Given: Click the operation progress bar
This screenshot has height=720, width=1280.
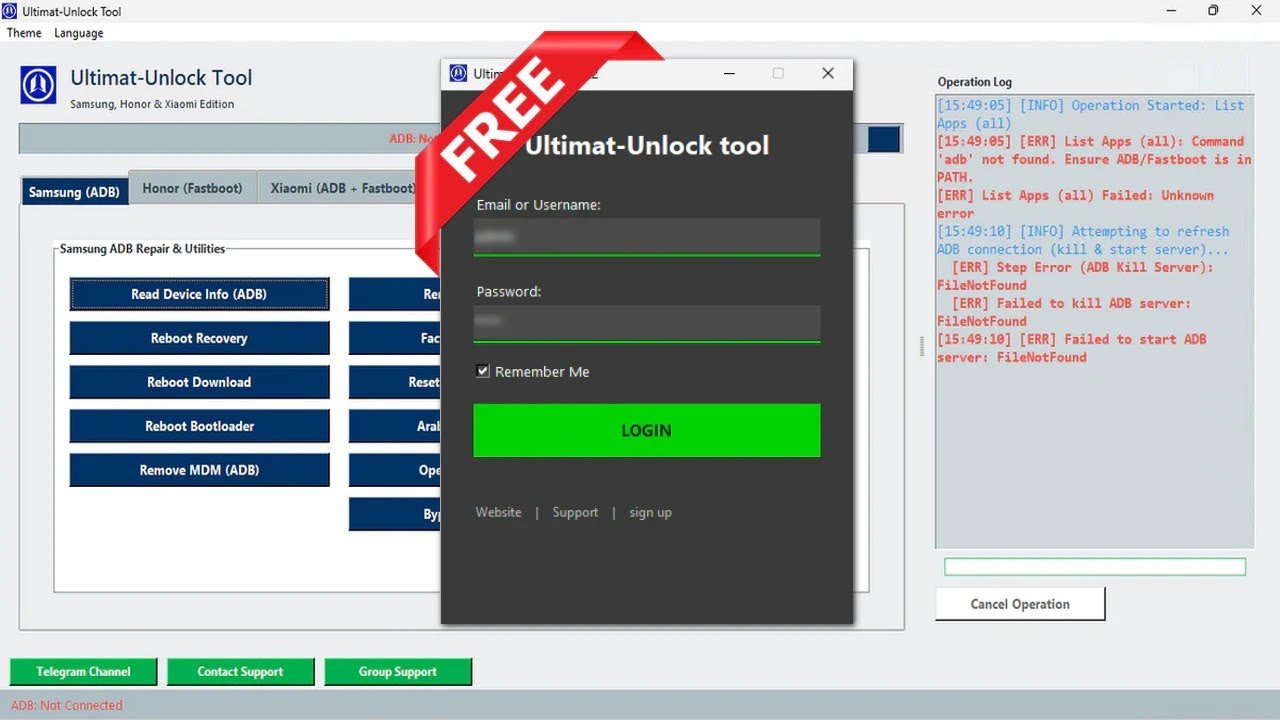Looking at the screenshot, I should (1095, 567).
